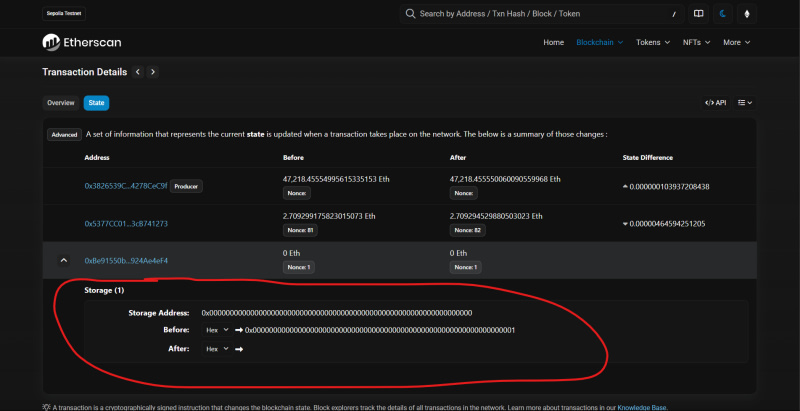The image size is (800, 411).
Task: Change Before value format Hex dropdown
Action: coord(217,330)
